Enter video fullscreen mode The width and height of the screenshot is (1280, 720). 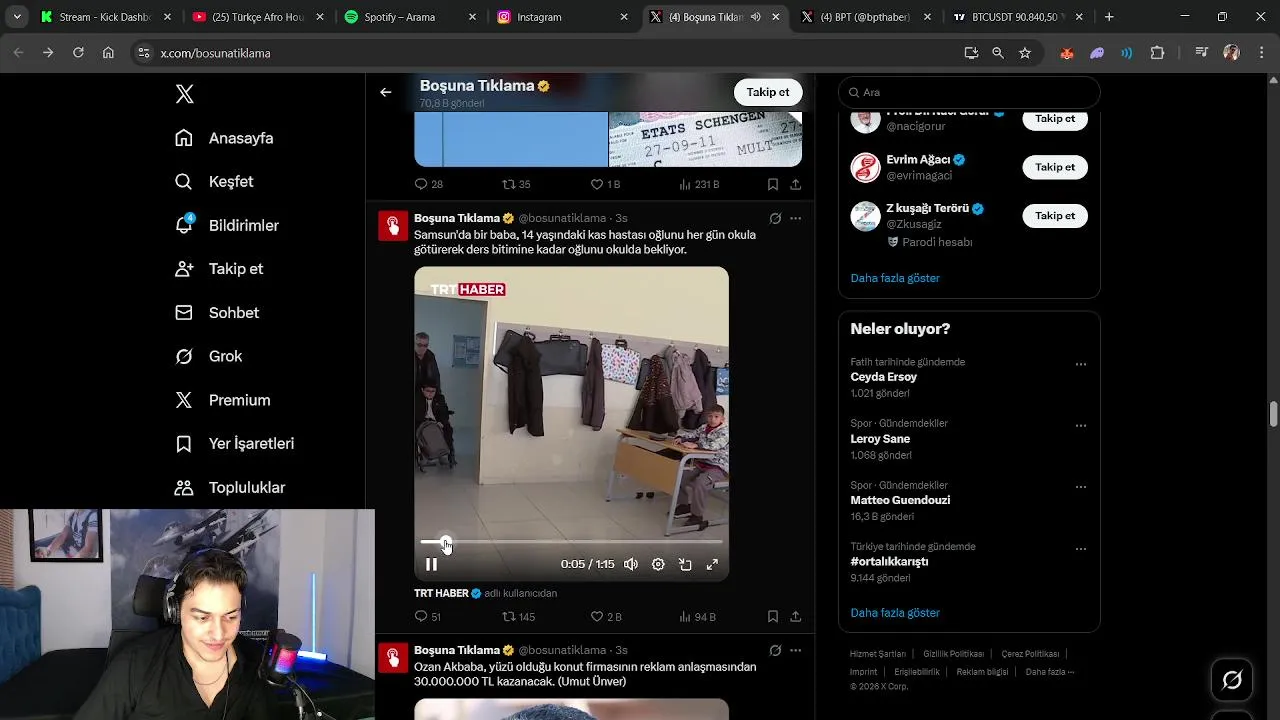pyautogui.click(x=712, y=564)
